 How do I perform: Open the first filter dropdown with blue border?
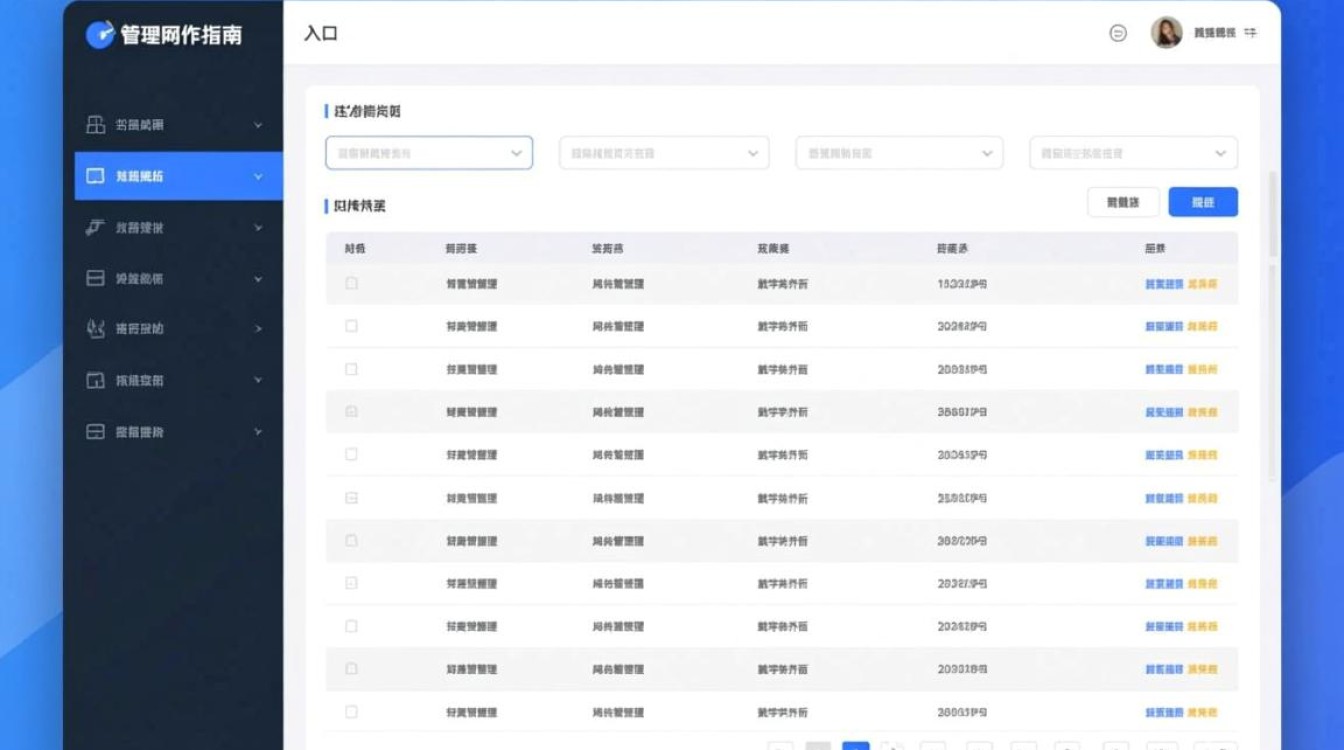(429, 153)
